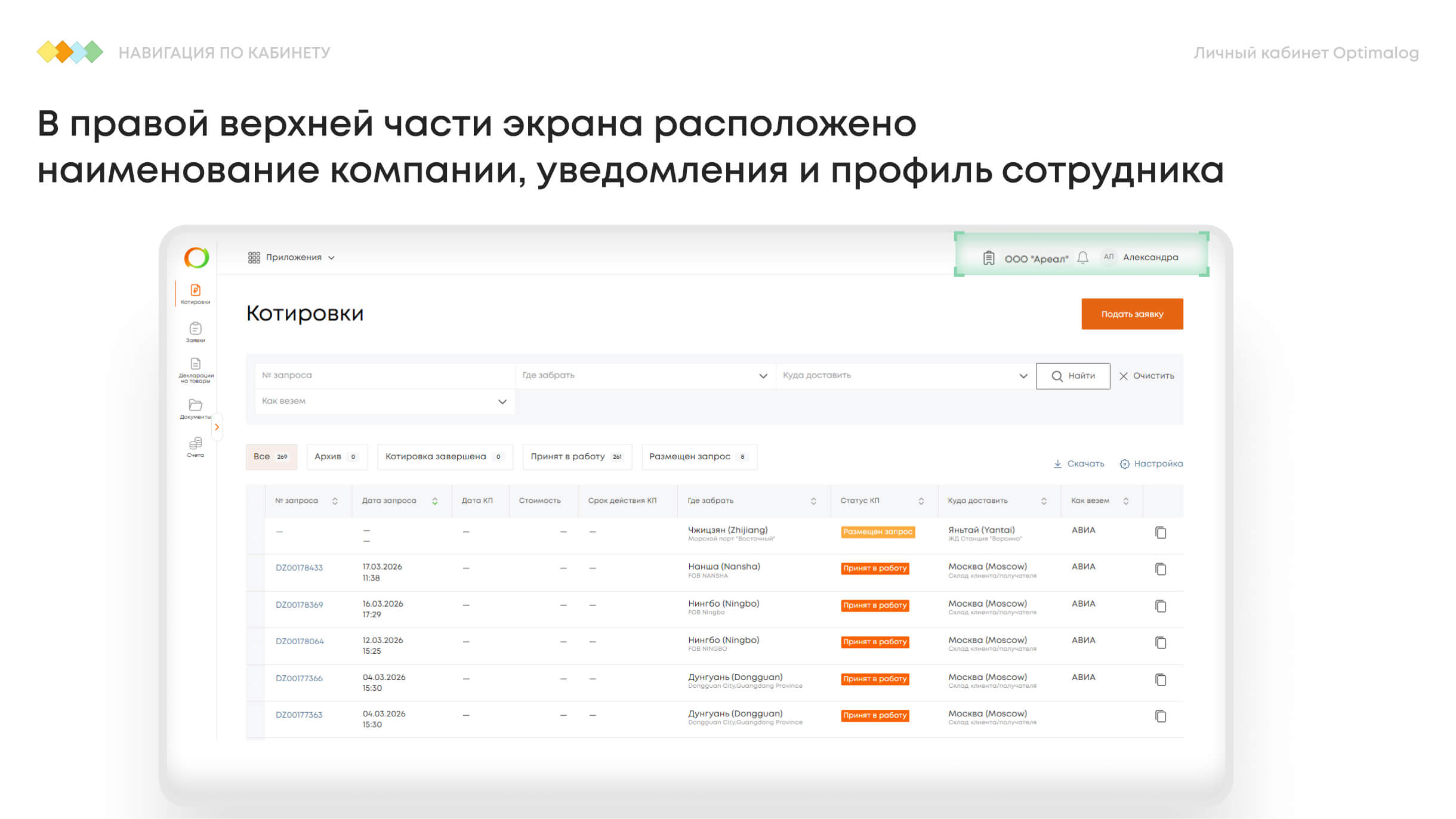Screen dimensions: 1456x819
Task: Click the Optimalog logo icon
Action: click(196, 258)
